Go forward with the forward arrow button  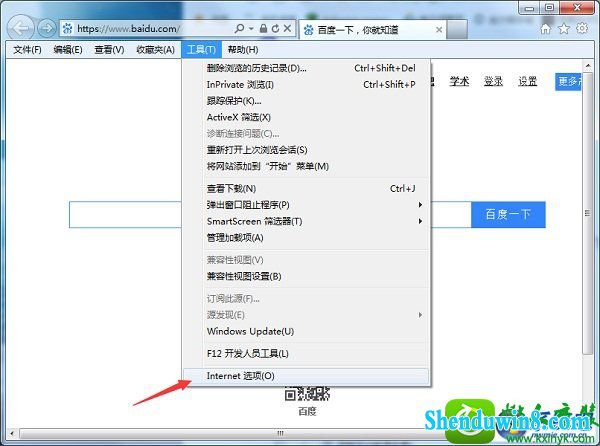(x=47, y=28)
